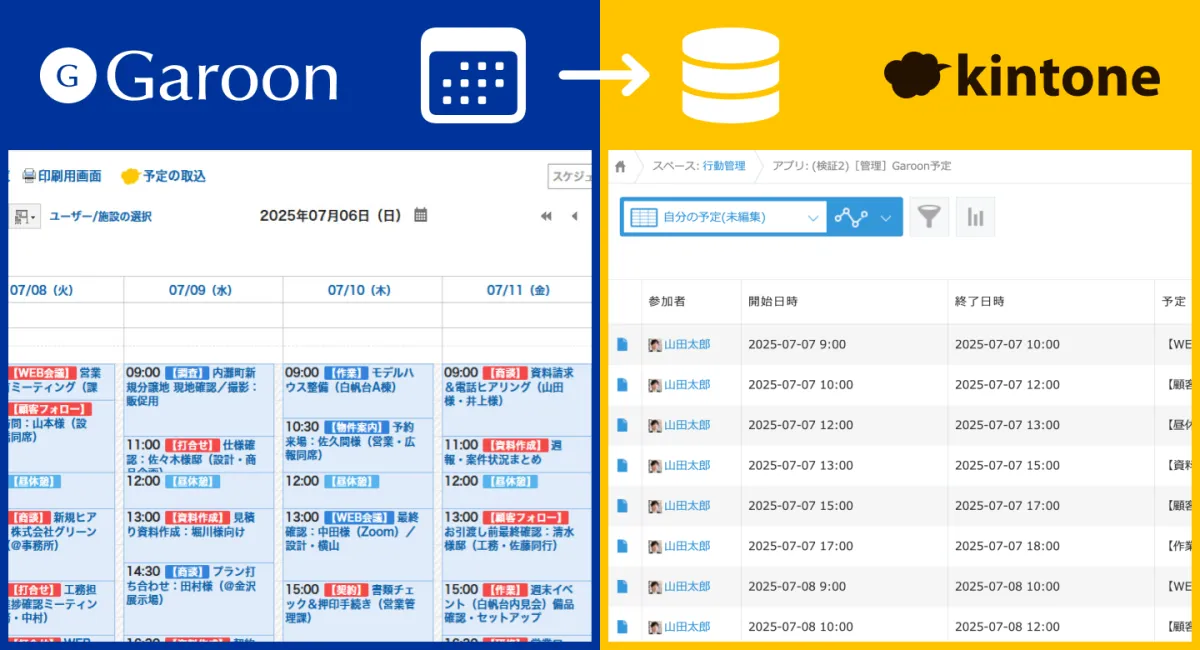Open 山田太郎 in the first table row

pos(686,344)
